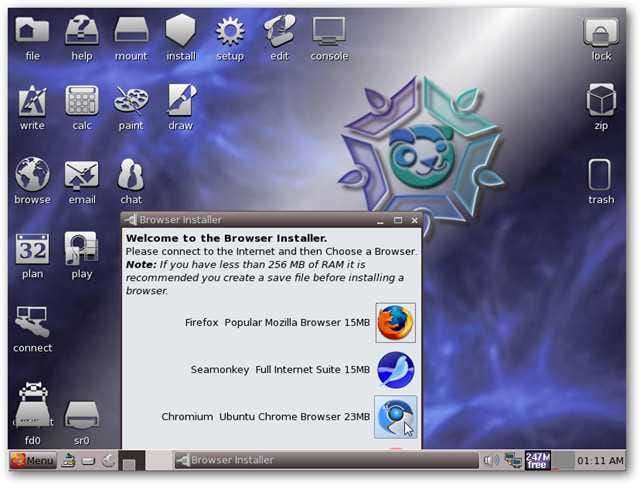
Task: Install Firefox using its logo button
Action: 396,323
